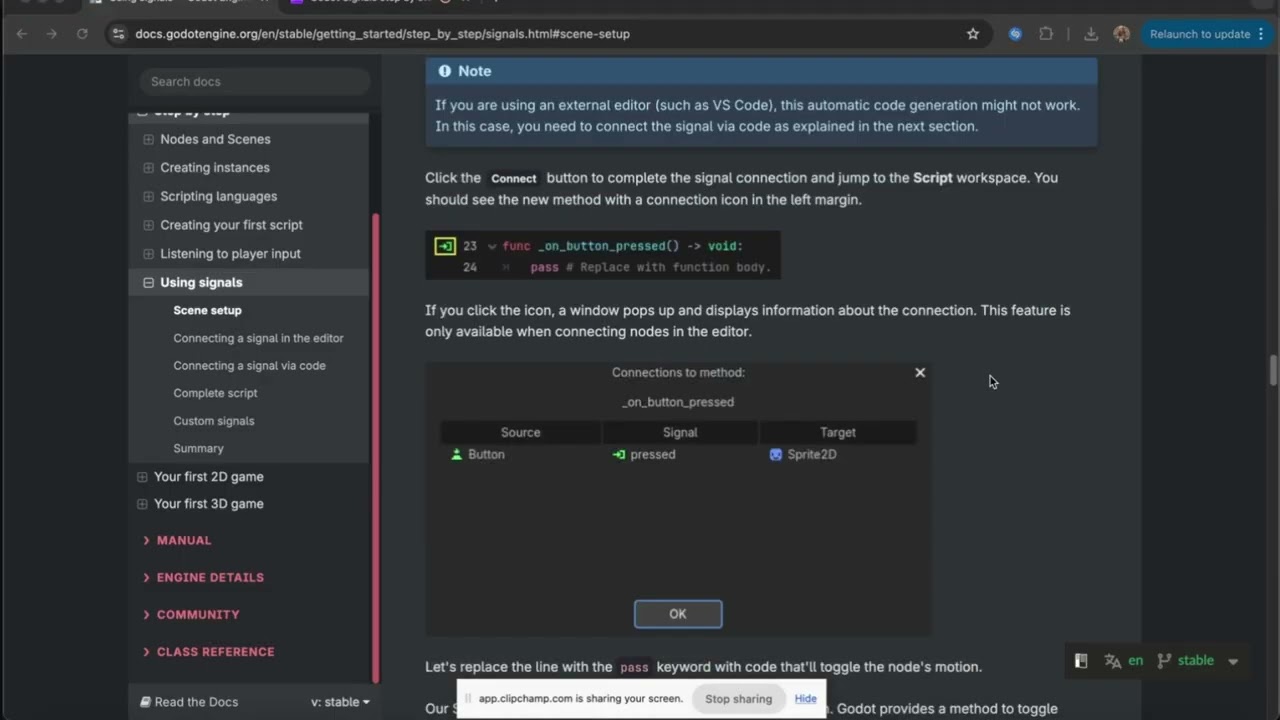Open the v: stable version dropdown

[x=340, y=702]
